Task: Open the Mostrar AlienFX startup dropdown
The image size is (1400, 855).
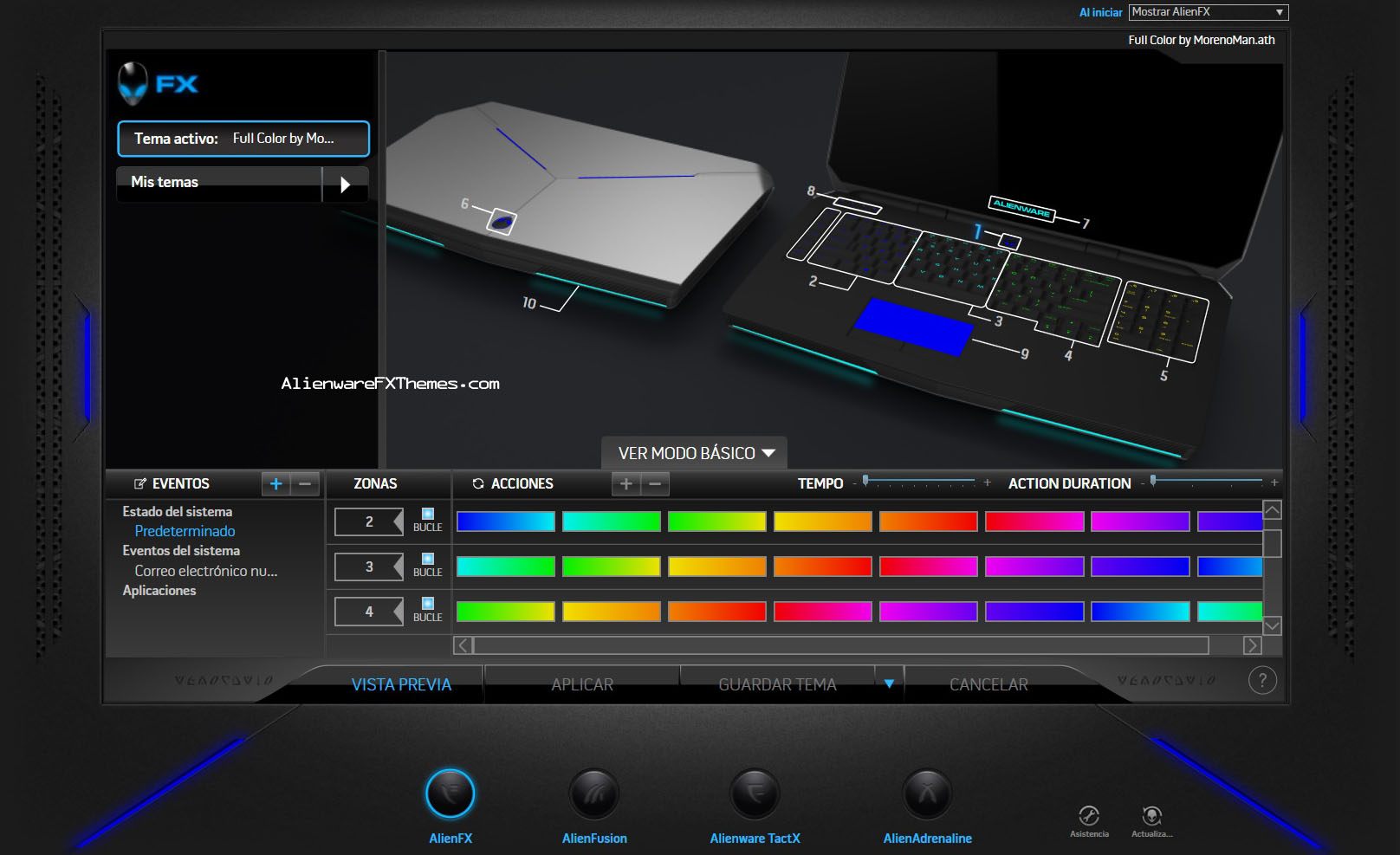Action: 1209,12
